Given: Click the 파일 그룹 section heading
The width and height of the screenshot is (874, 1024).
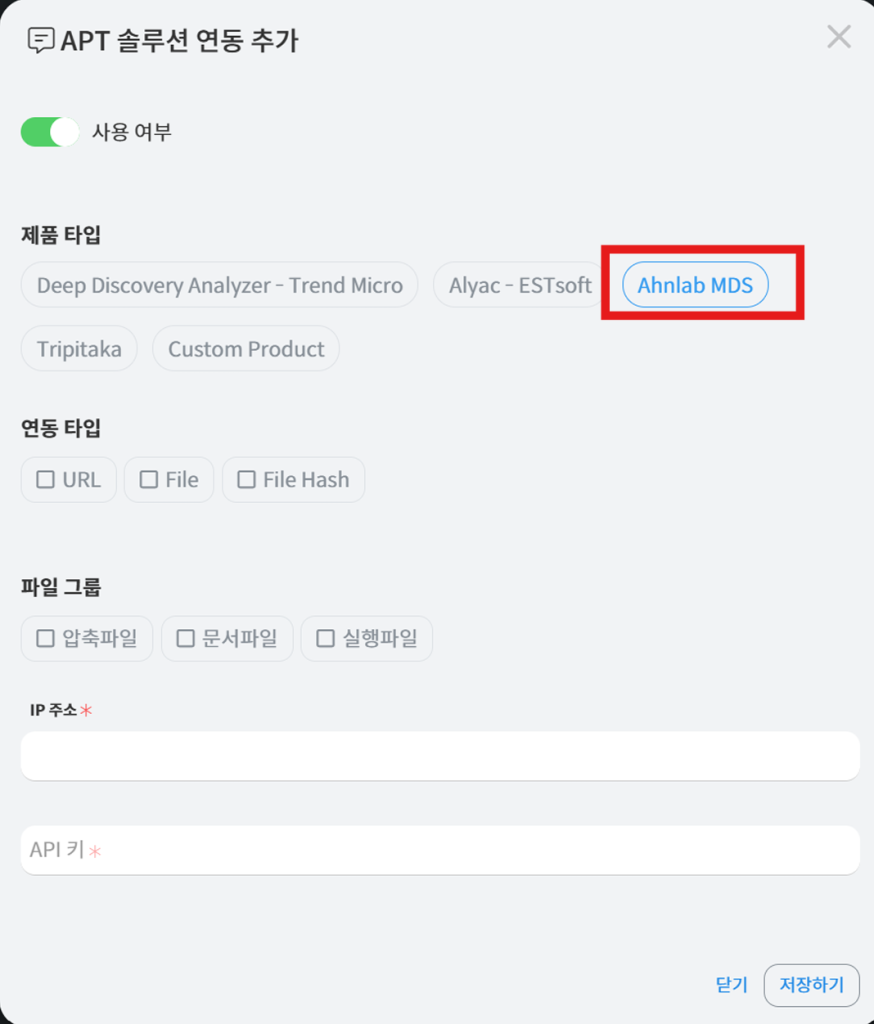Looking at the screenshot, I should click(61, 587).
